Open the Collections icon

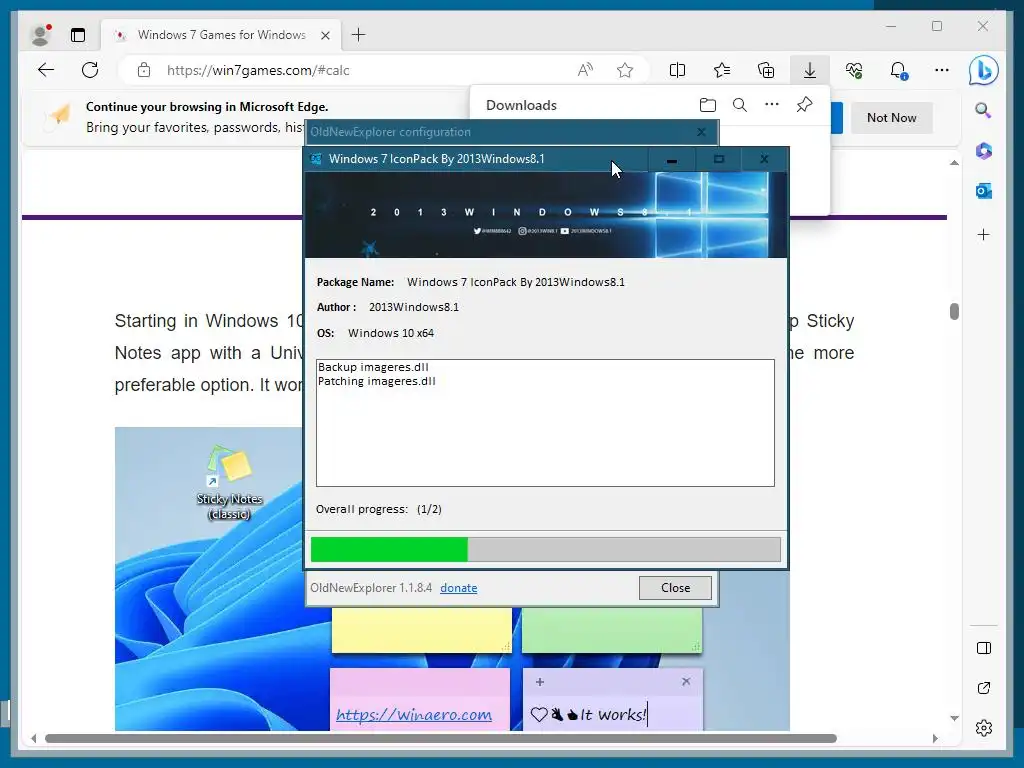pos(766,70)
